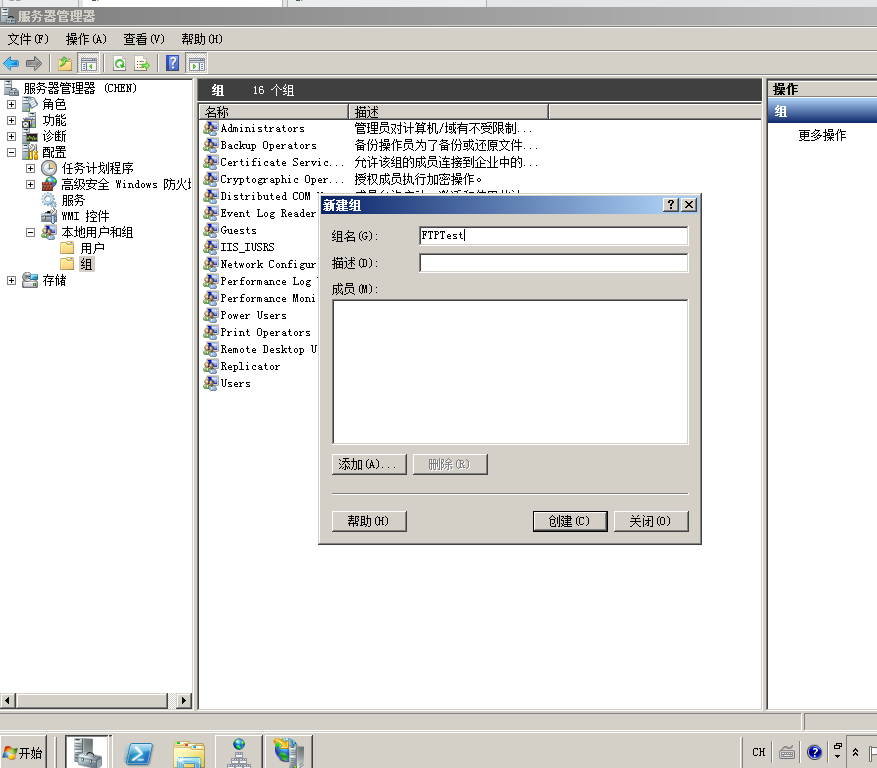Viewport: 877px width, 768px height.
Task: Open the 查看(V) menu
Action: 144,39
